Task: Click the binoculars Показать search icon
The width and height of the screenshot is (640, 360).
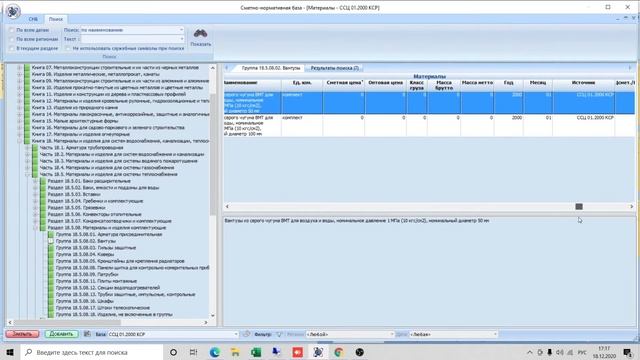Action: point(200,34)
